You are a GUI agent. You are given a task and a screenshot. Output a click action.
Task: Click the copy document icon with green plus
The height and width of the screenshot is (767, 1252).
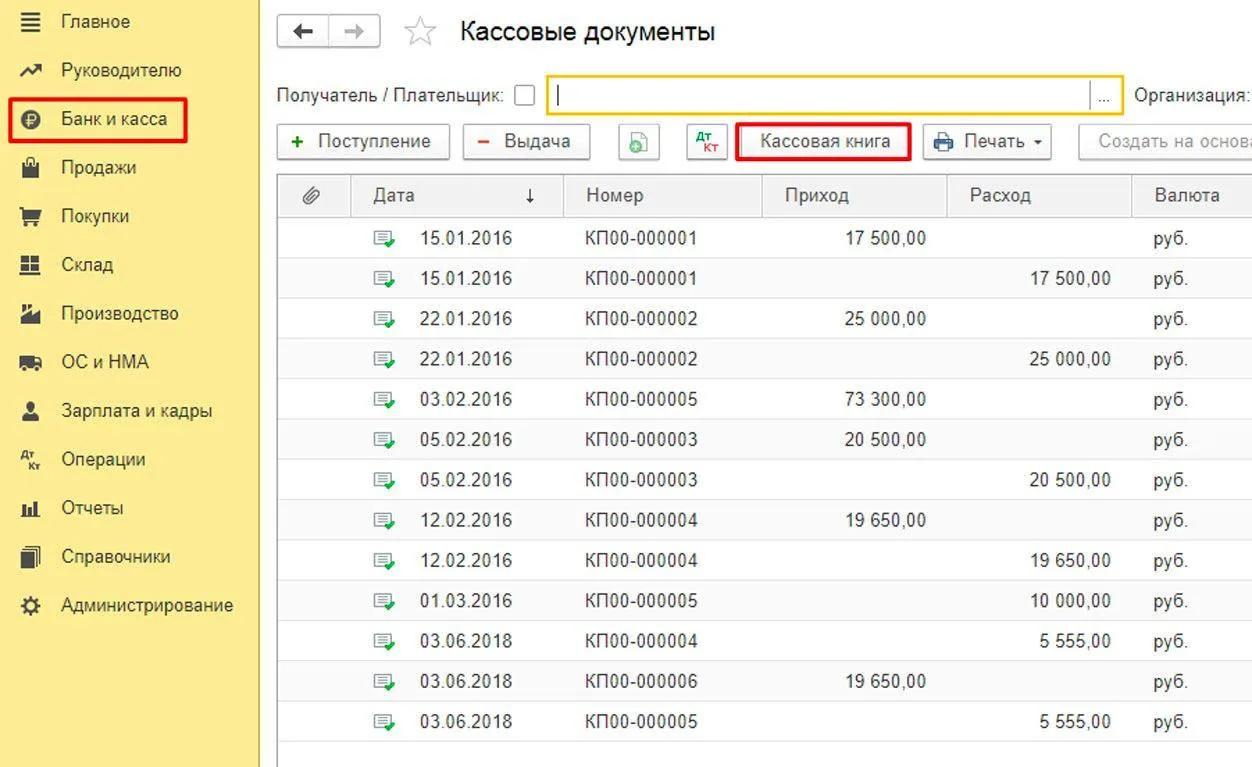click(638, 142)
